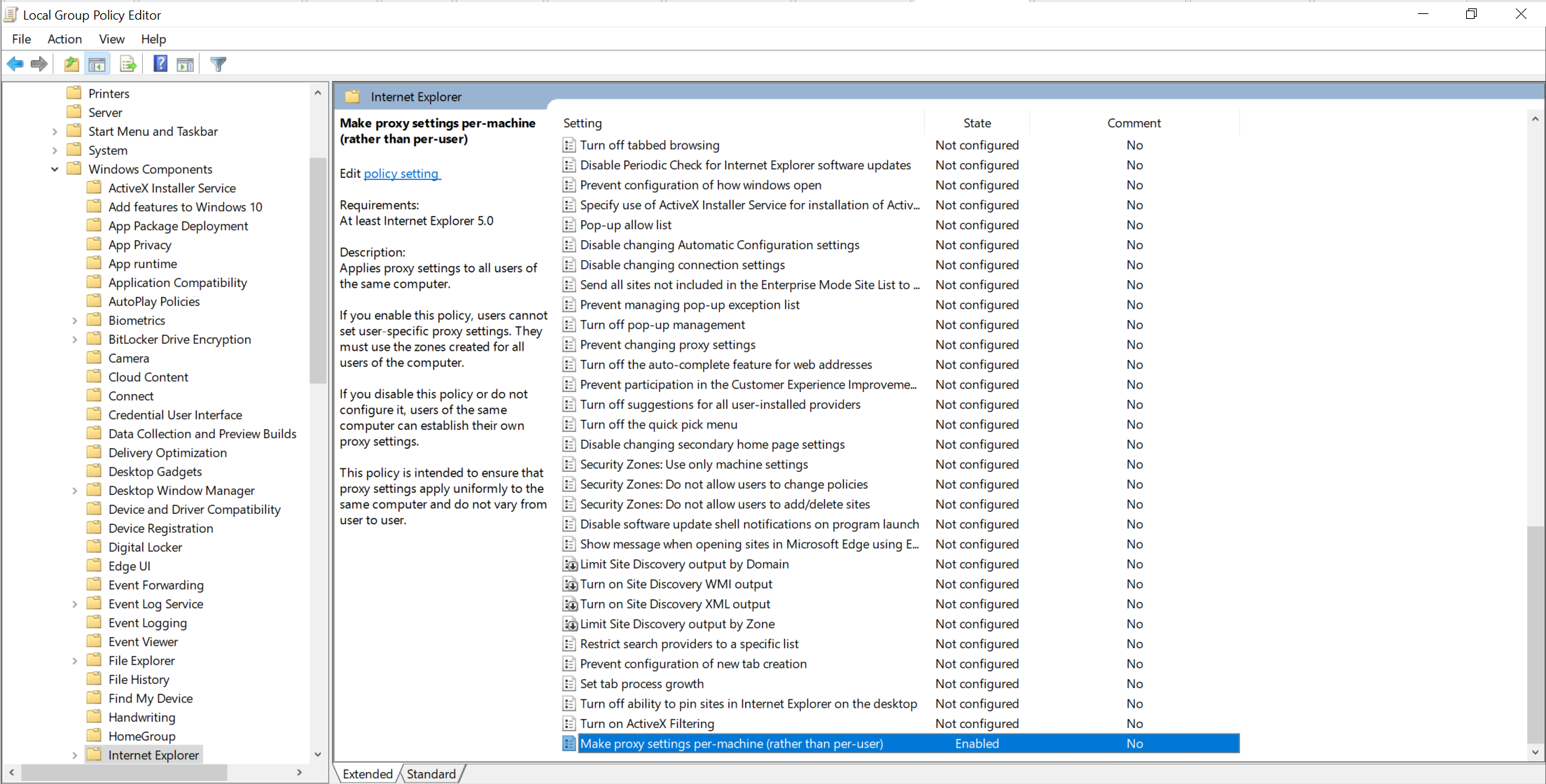Select Turn off tabbed browsing policy

(x=650, y=145)
